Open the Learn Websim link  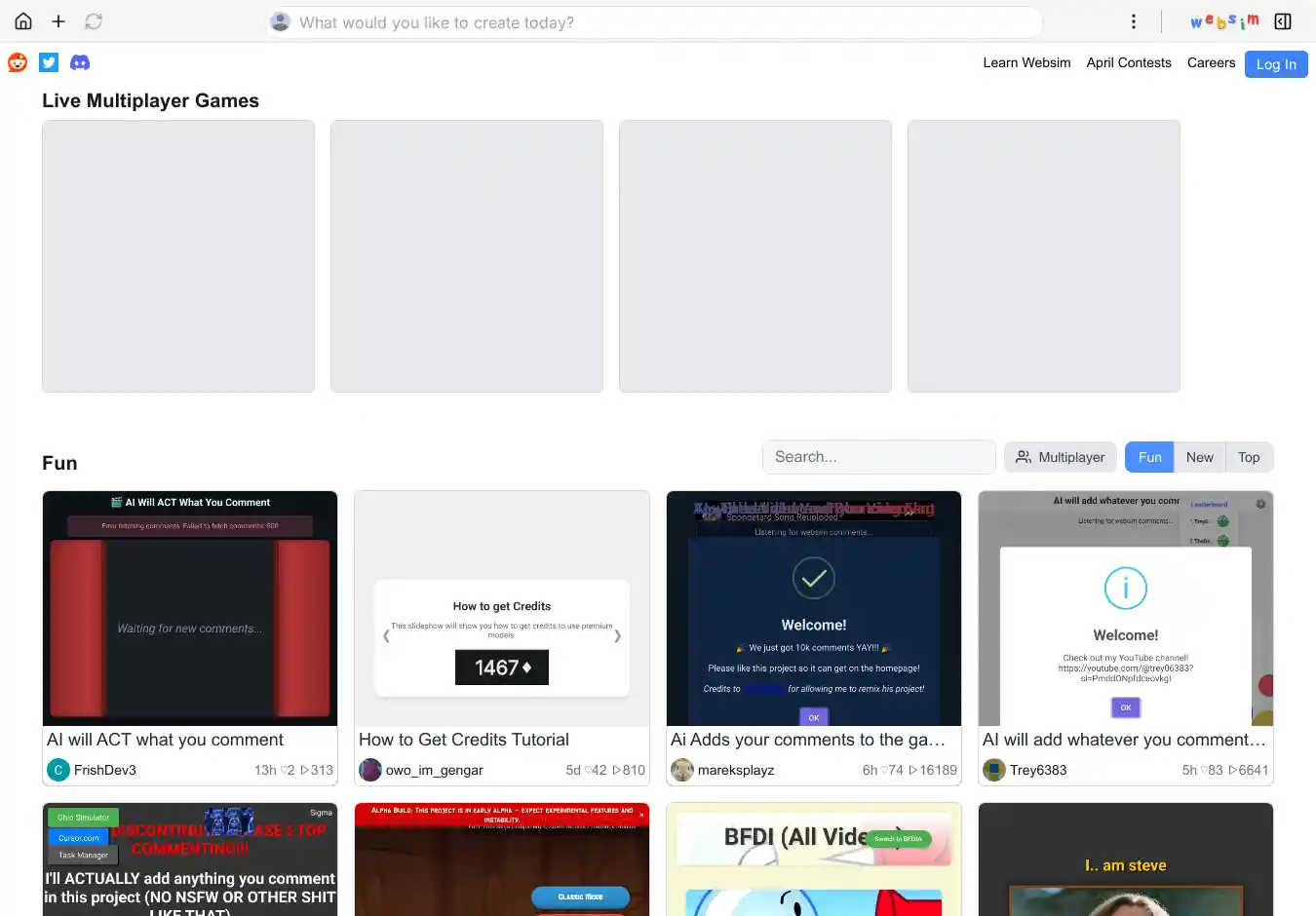click(1026, 62)
